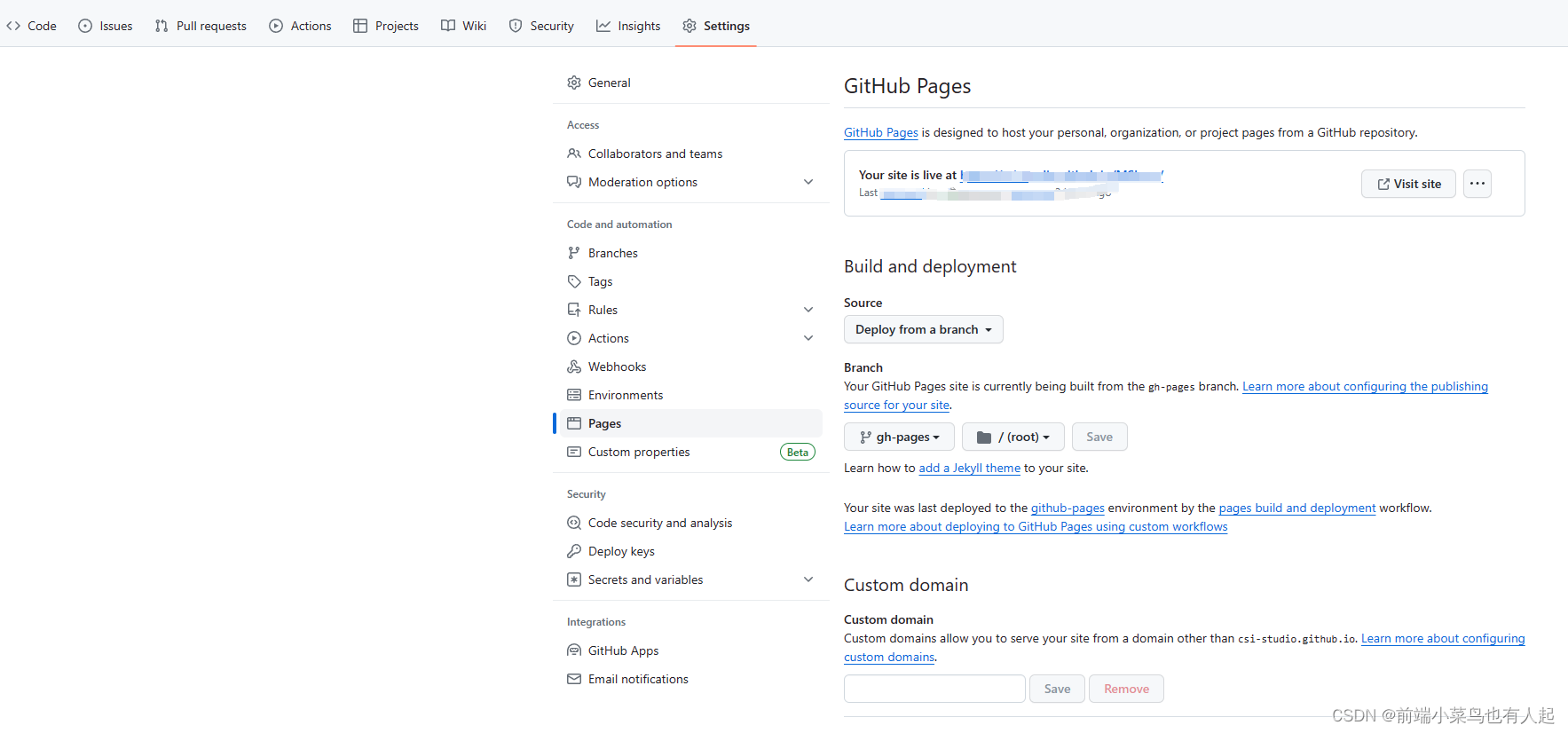
Task: Click the Remove custom domain button
Action: 1126,689
